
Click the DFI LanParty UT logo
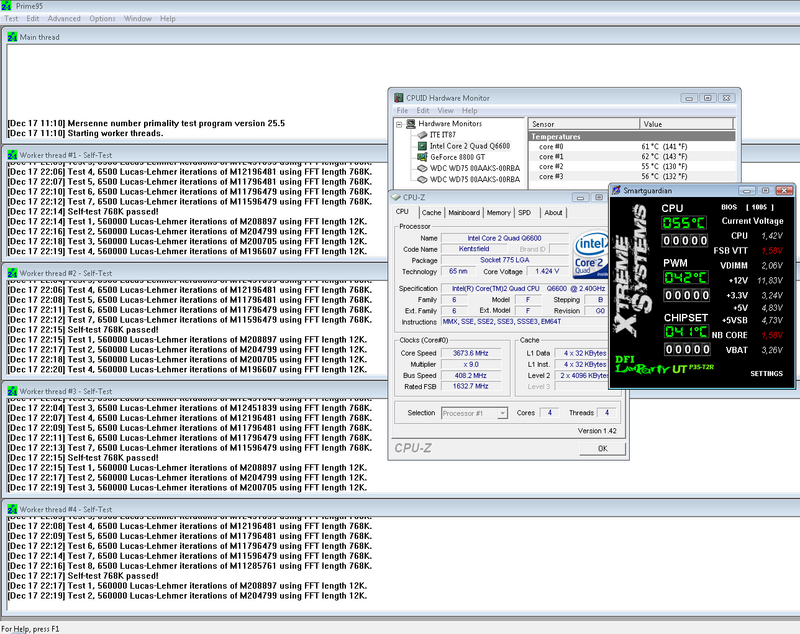pyautogui.click(x=664, y=364)
